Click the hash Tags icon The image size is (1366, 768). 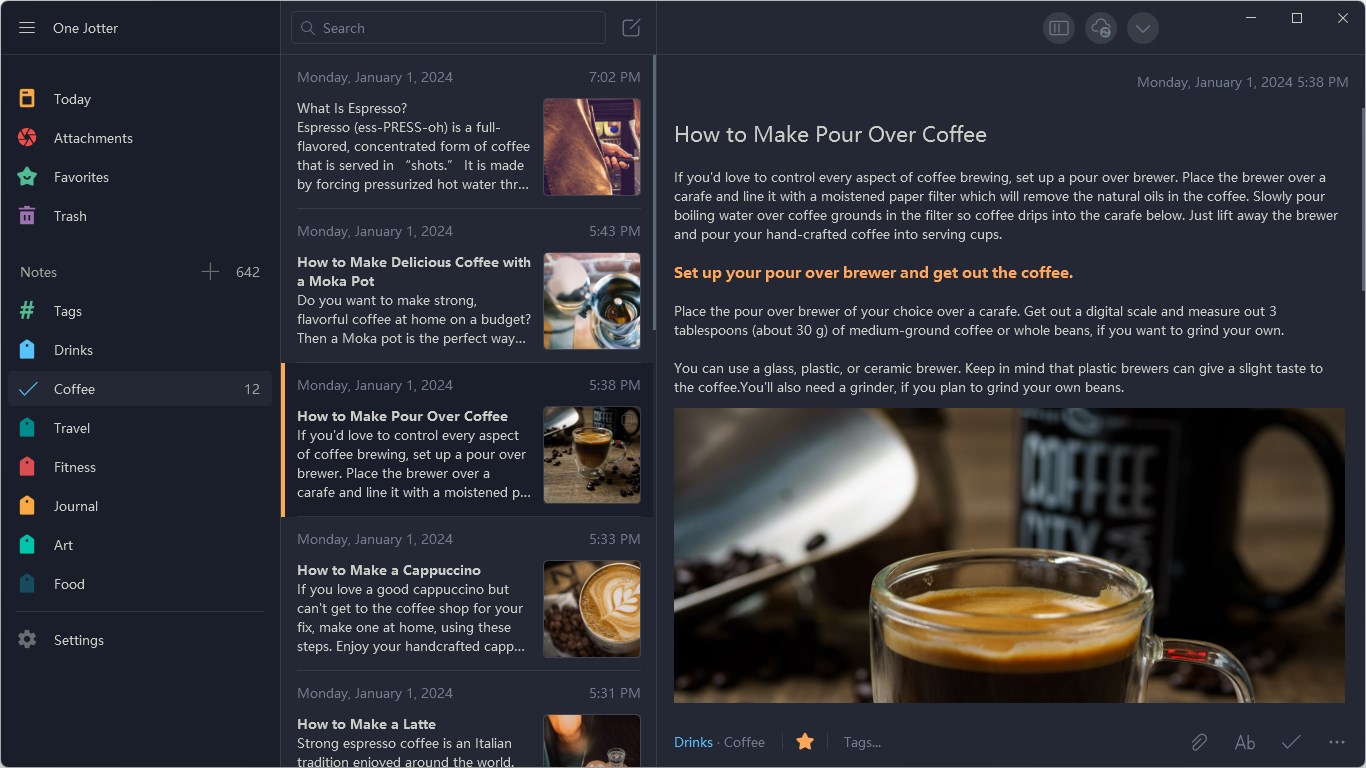tap(27, 310)
